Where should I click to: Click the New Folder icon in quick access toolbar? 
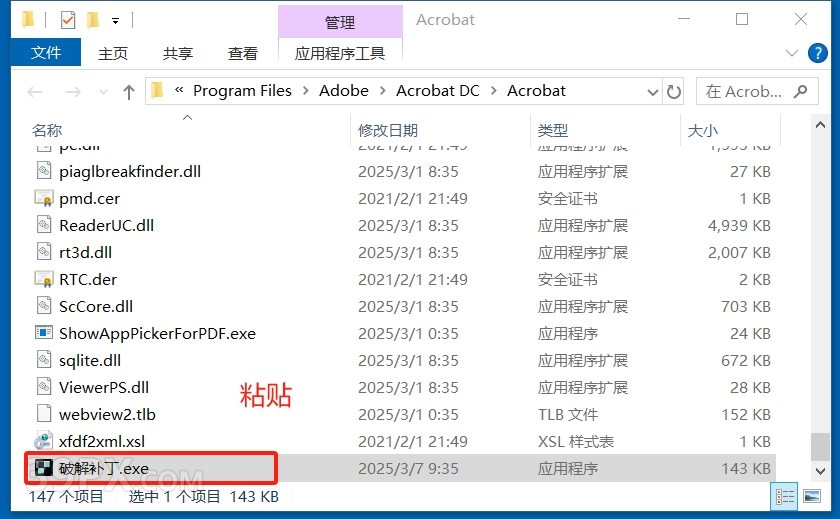click(x=93, y=20)
